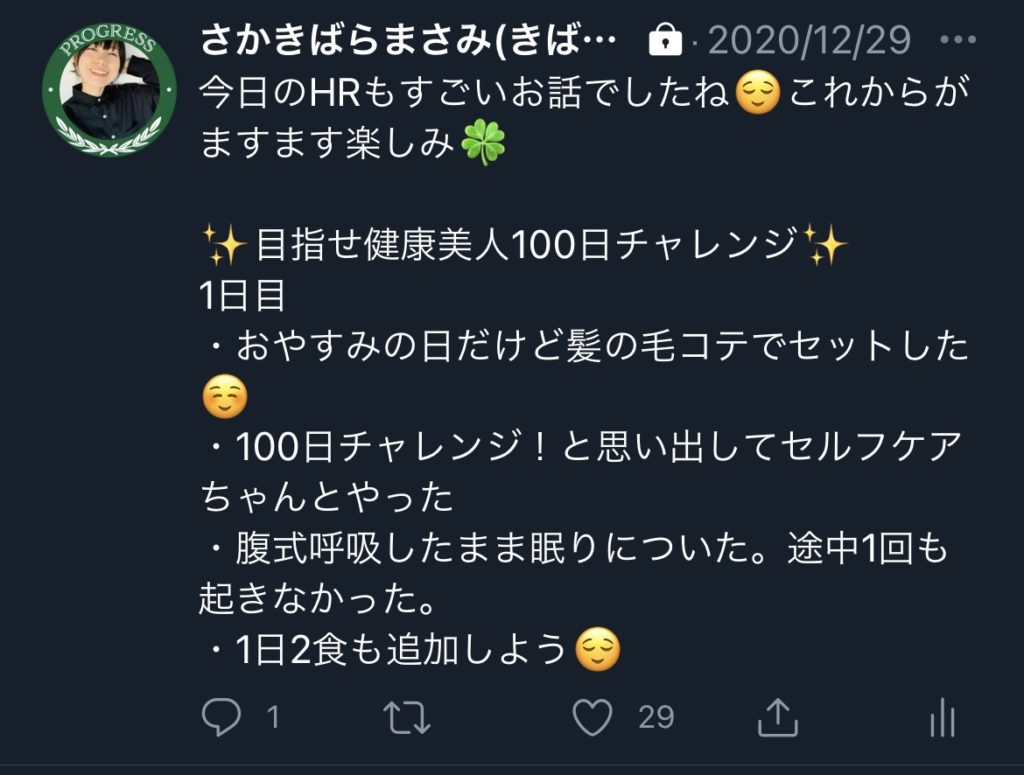Click the reply count number 1
Image resolution: width=1024 pixels, height=775 pixels.
(x=274, y=718)
